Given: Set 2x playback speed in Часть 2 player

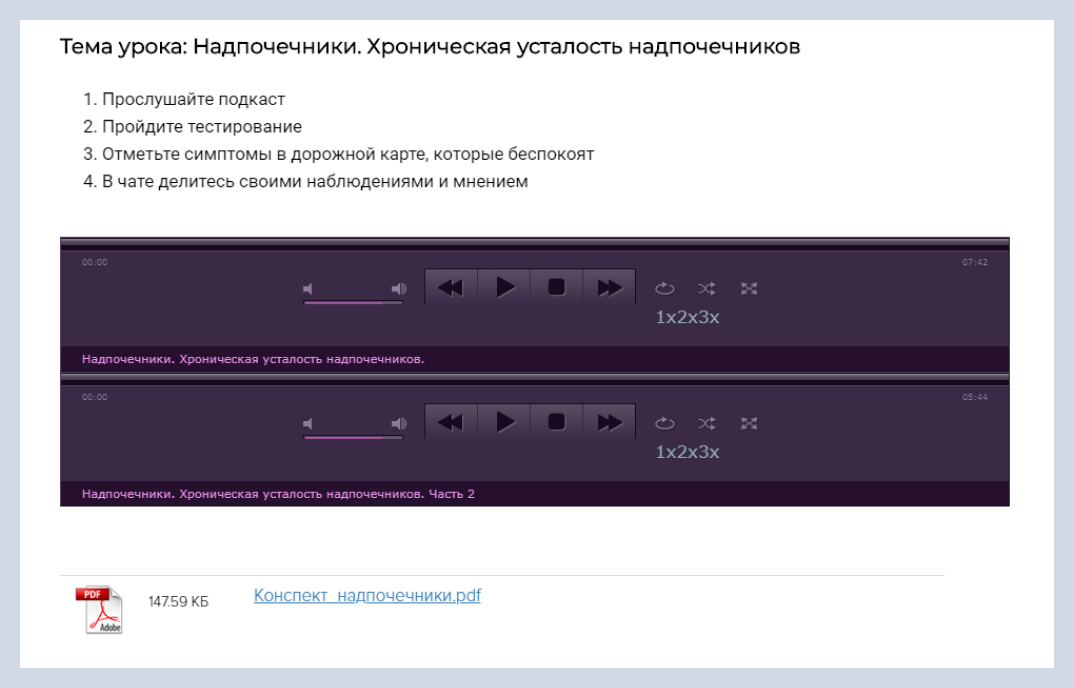Looking at the screenshot, I should click(687, 452).
